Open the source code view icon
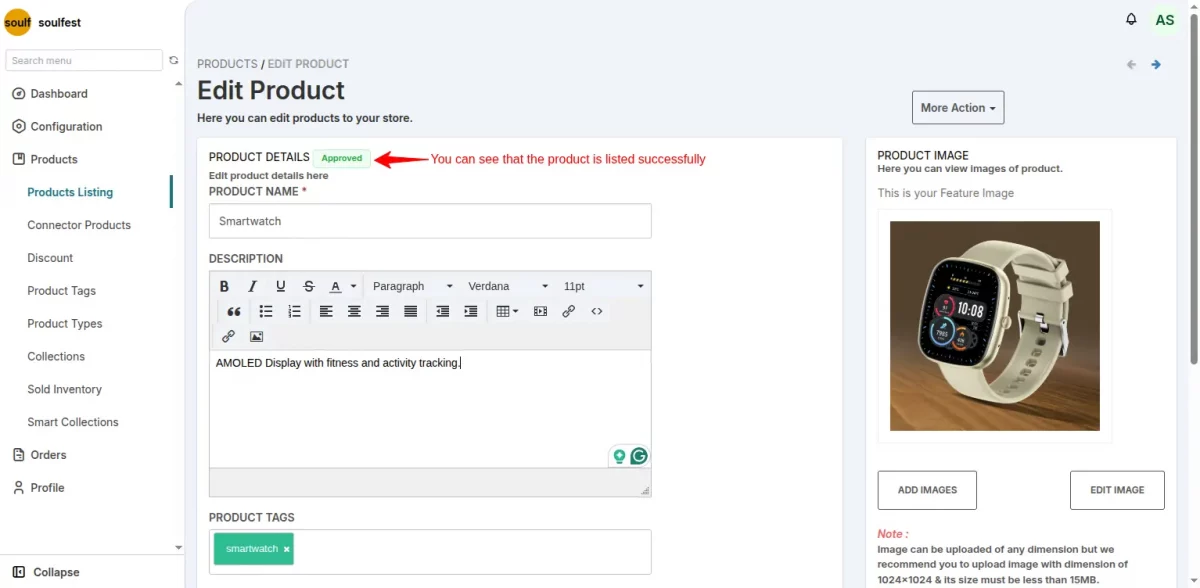Screen dimensions: 1200x588 coord(597,311)
